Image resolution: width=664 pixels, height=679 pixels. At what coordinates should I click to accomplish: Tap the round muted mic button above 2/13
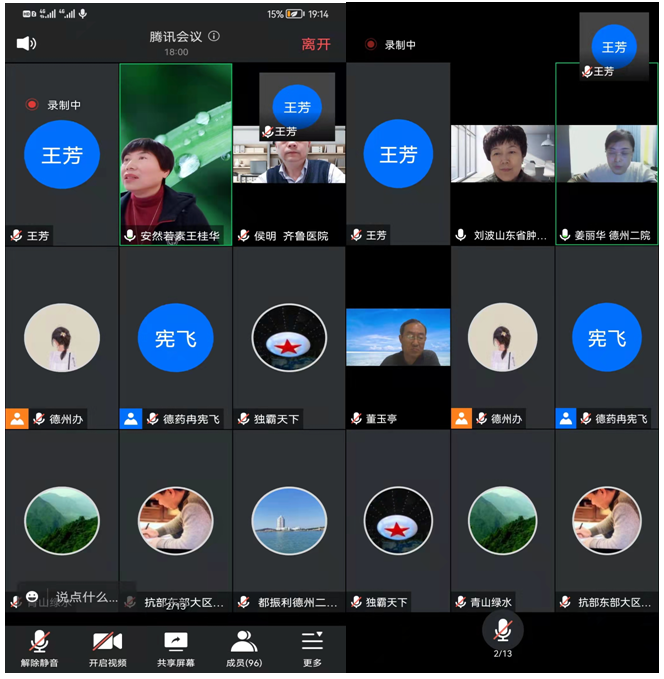point(503,629)
